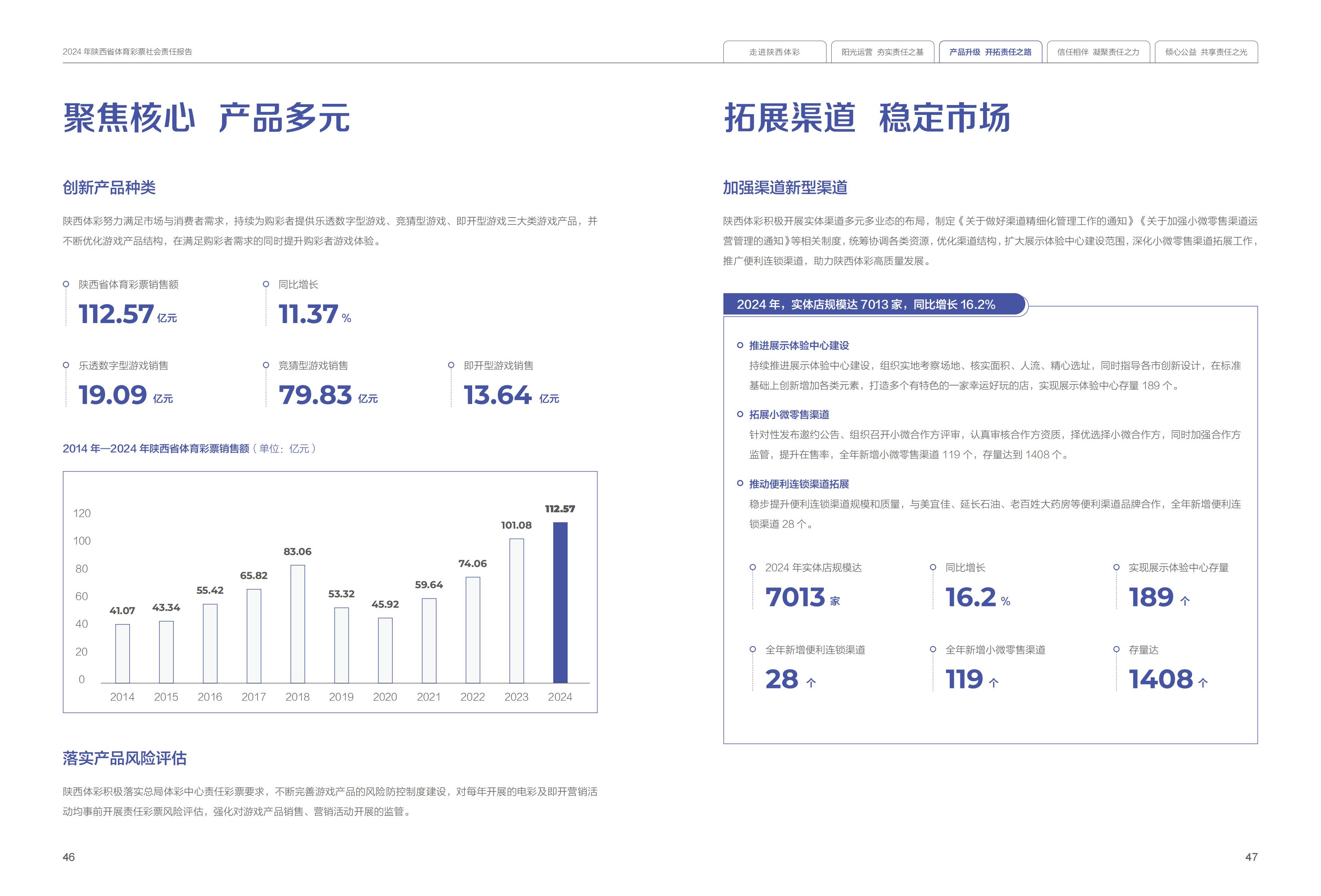The height and width of the screenshot is (896, 1321).
Task: Click the 2020 bar in the chart
Action: [x=385, y=650]
